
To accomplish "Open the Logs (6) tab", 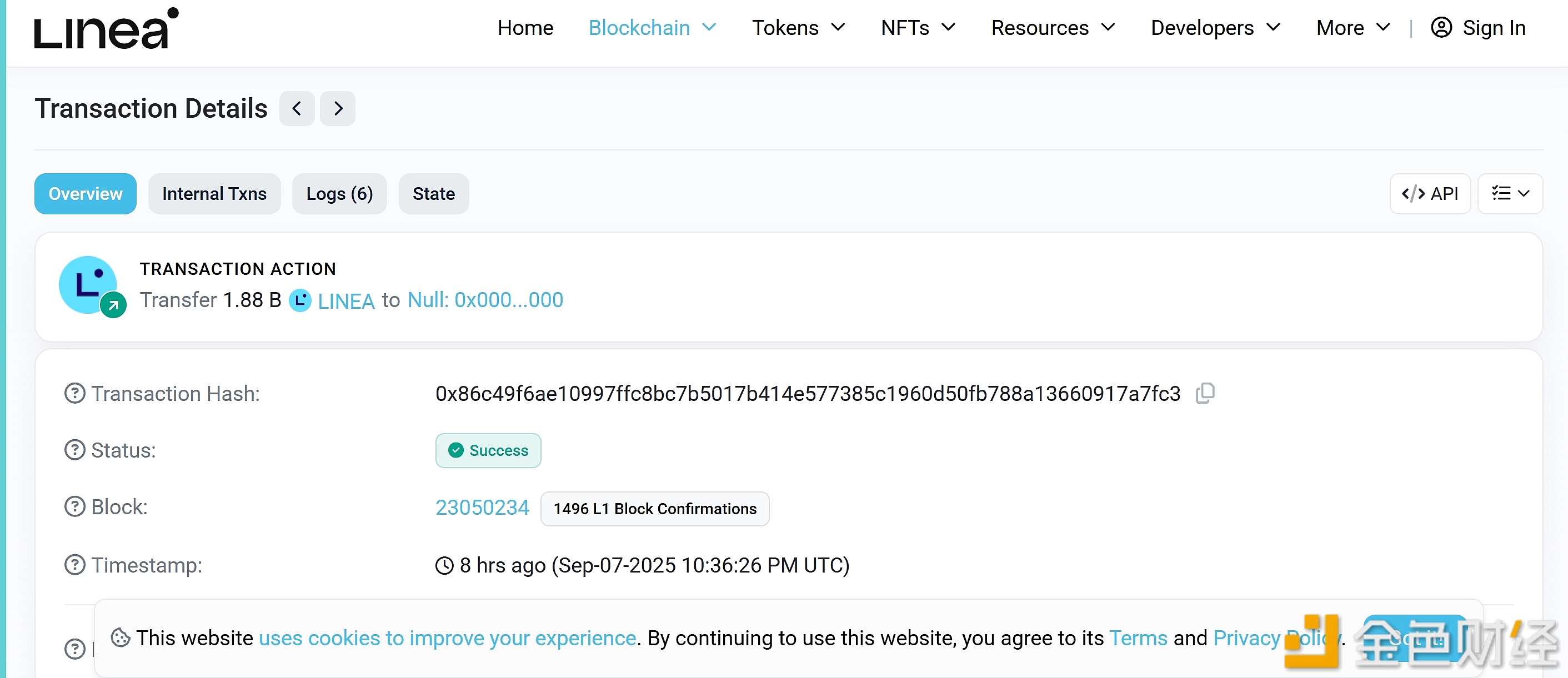I will coord(339,194).
